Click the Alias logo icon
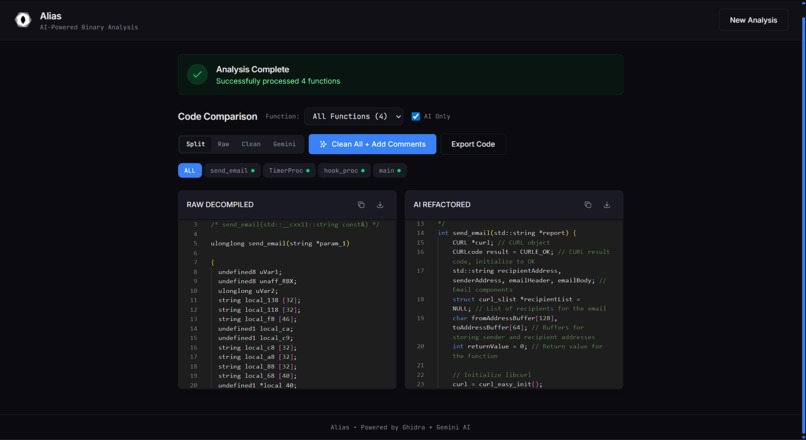 point(23,20)
